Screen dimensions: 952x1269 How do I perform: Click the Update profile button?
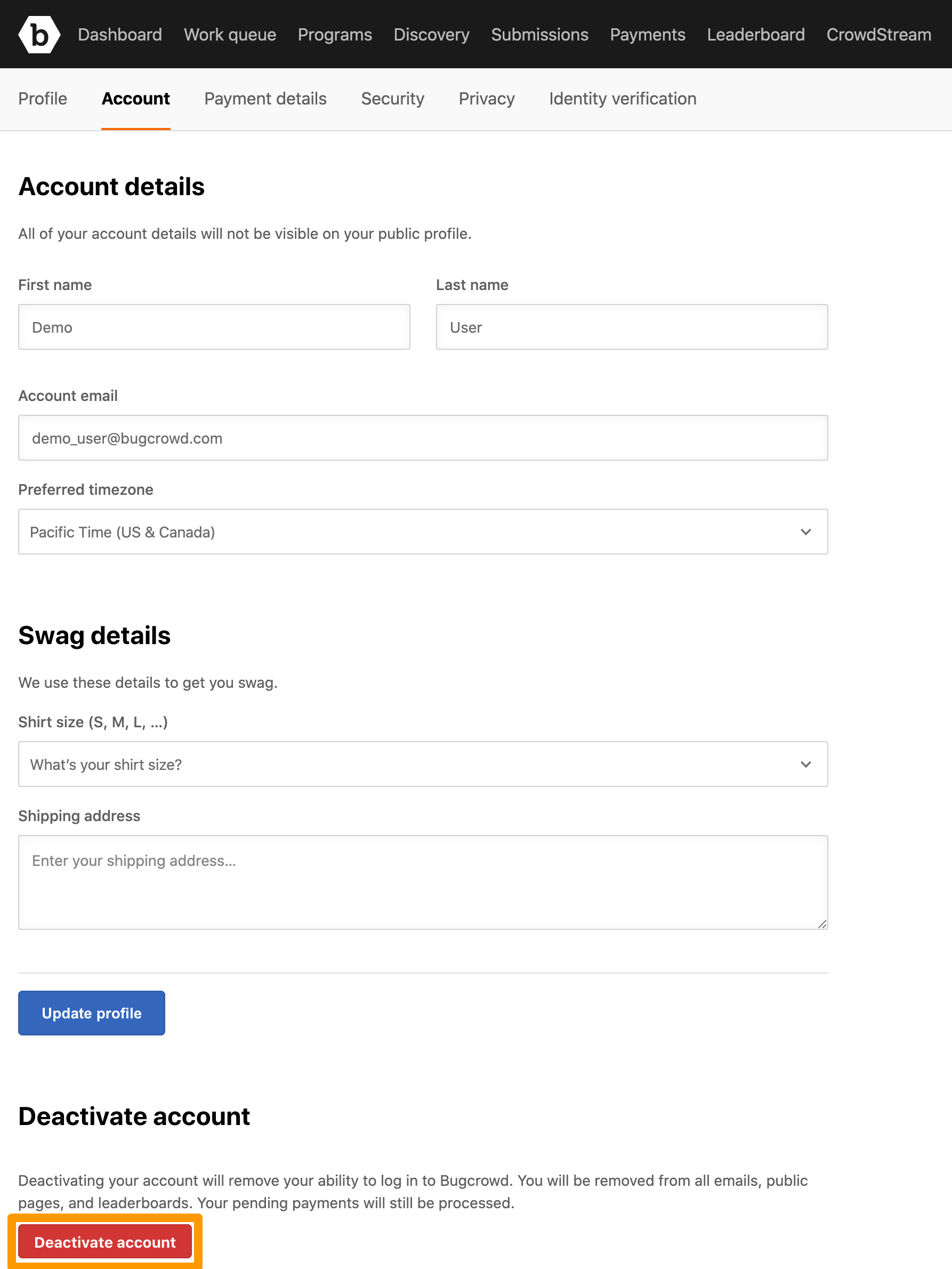click(x=91, y=1013)
